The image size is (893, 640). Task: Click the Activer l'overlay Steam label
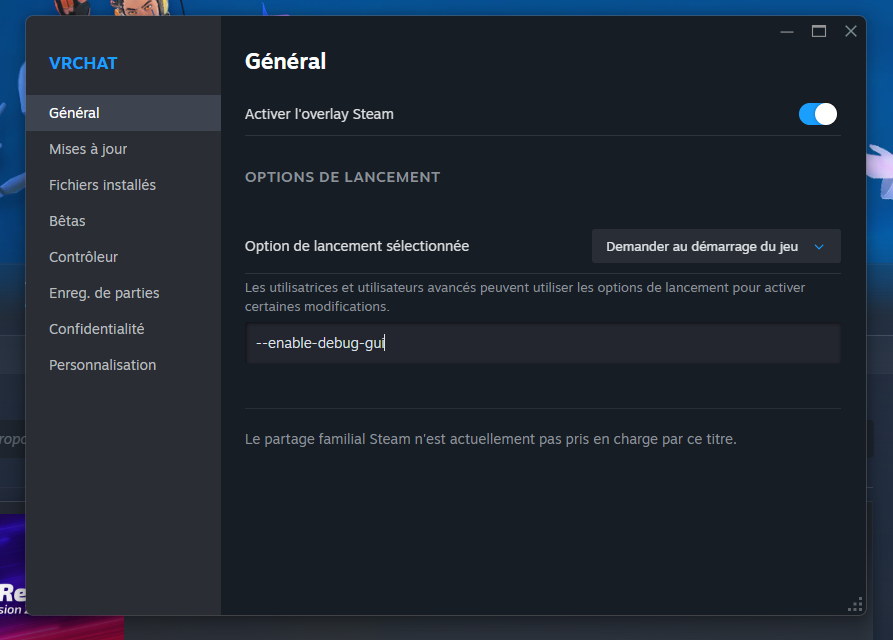pyautogui.click(x=319, y=114)
